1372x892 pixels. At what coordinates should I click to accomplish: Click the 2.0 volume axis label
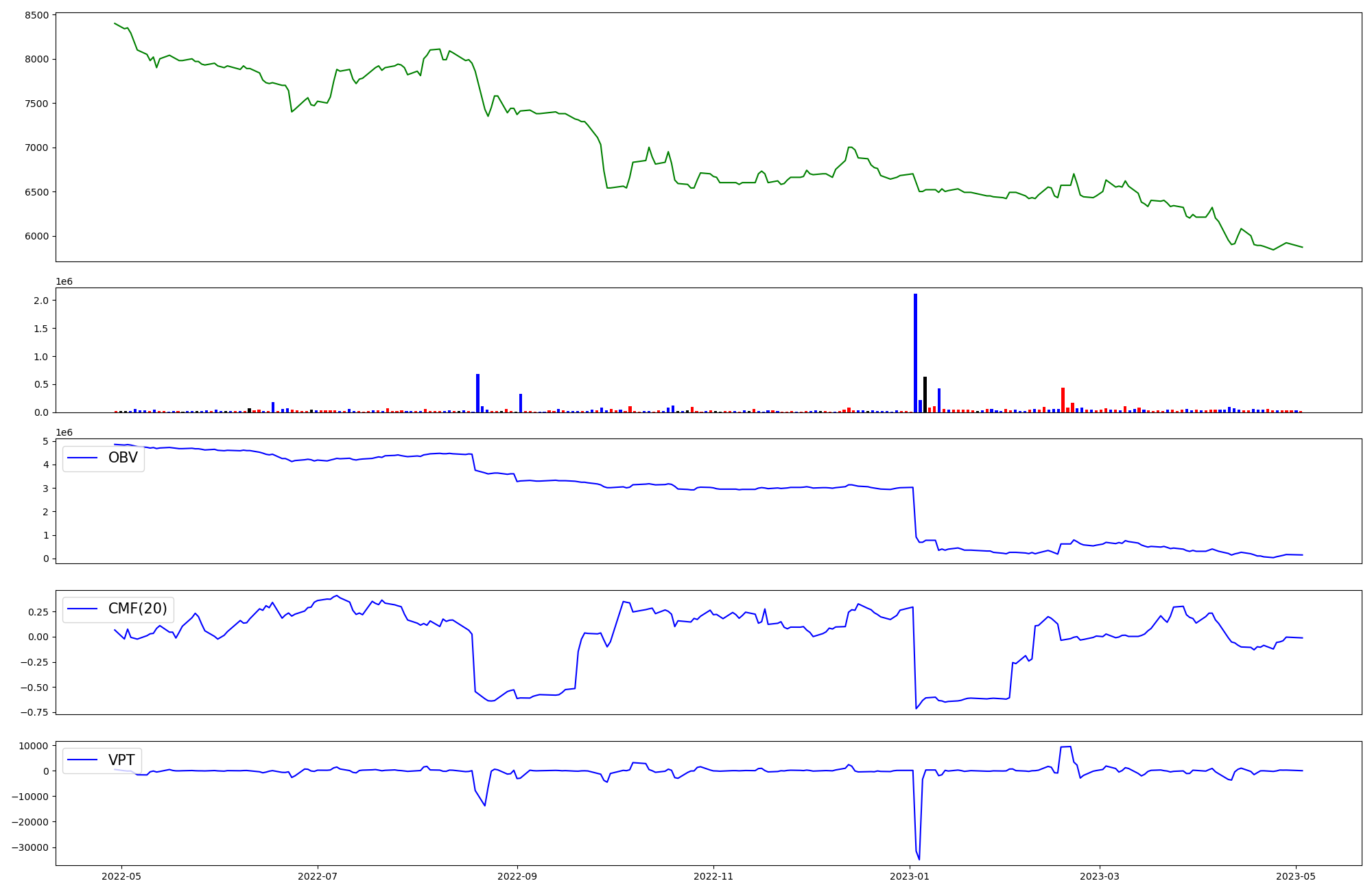[41, 301]
